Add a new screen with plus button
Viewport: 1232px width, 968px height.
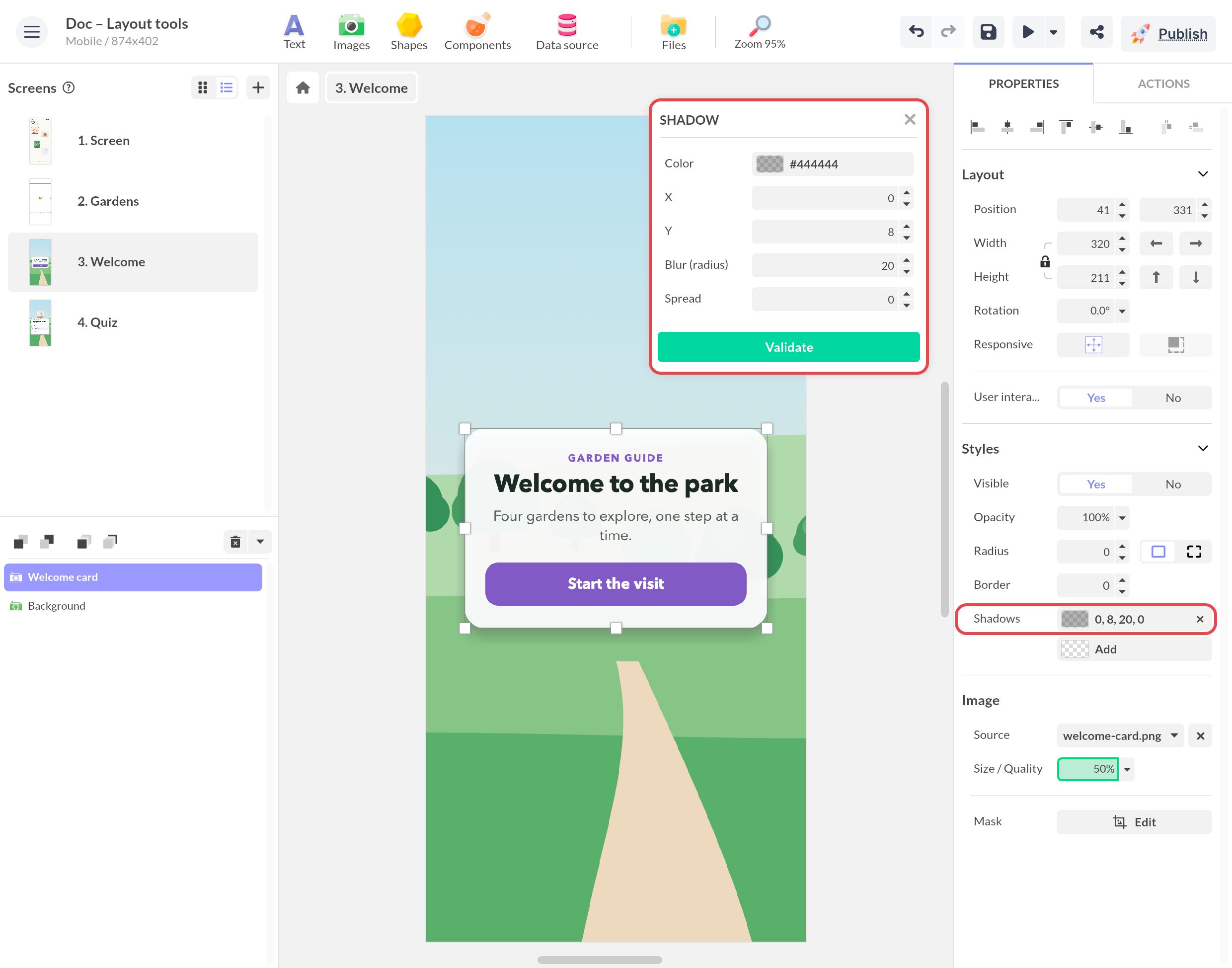coord(258,87)
